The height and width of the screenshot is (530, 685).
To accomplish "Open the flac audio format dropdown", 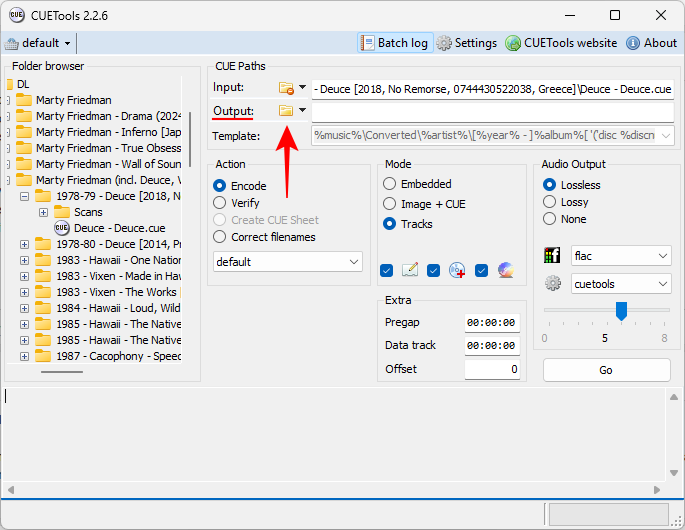I will pos(620,256).
